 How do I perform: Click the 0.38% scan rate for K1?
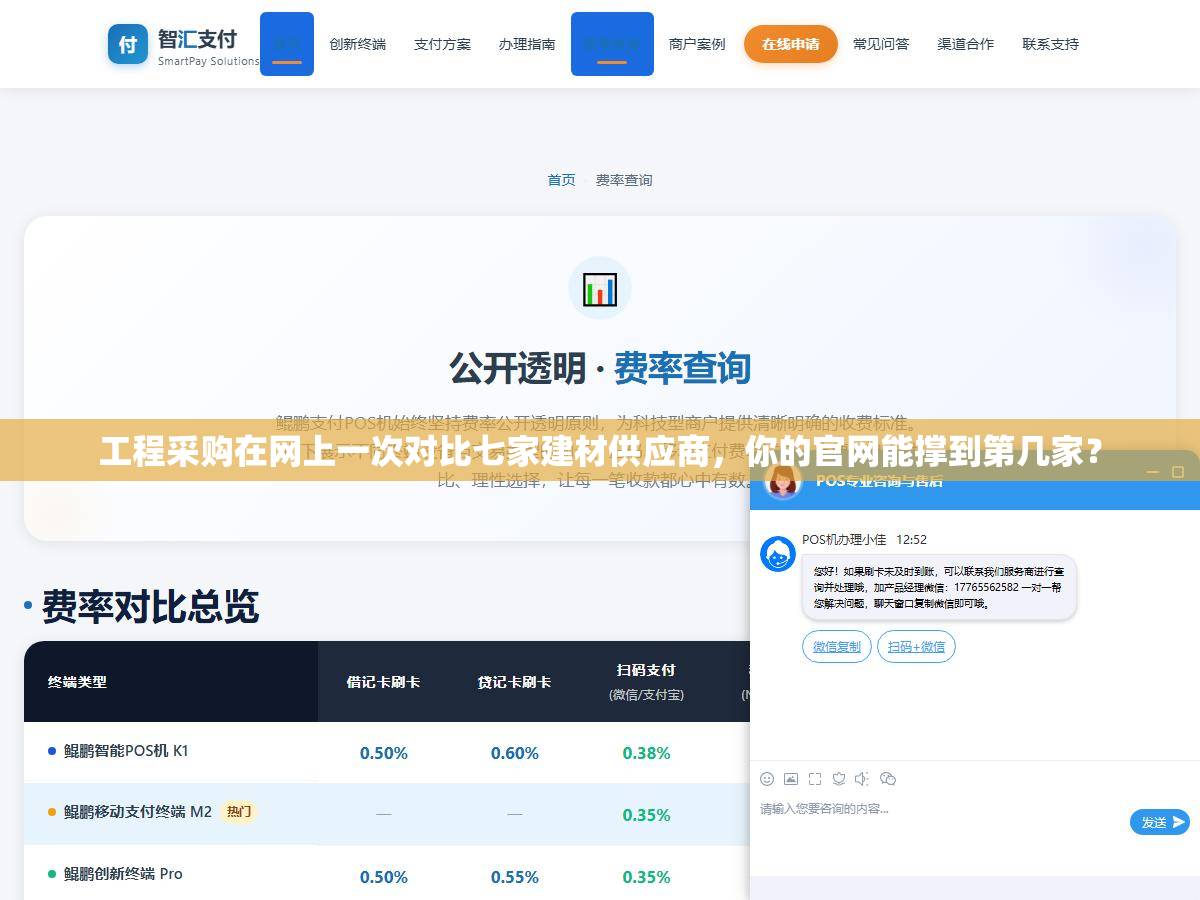coord(646,753)
